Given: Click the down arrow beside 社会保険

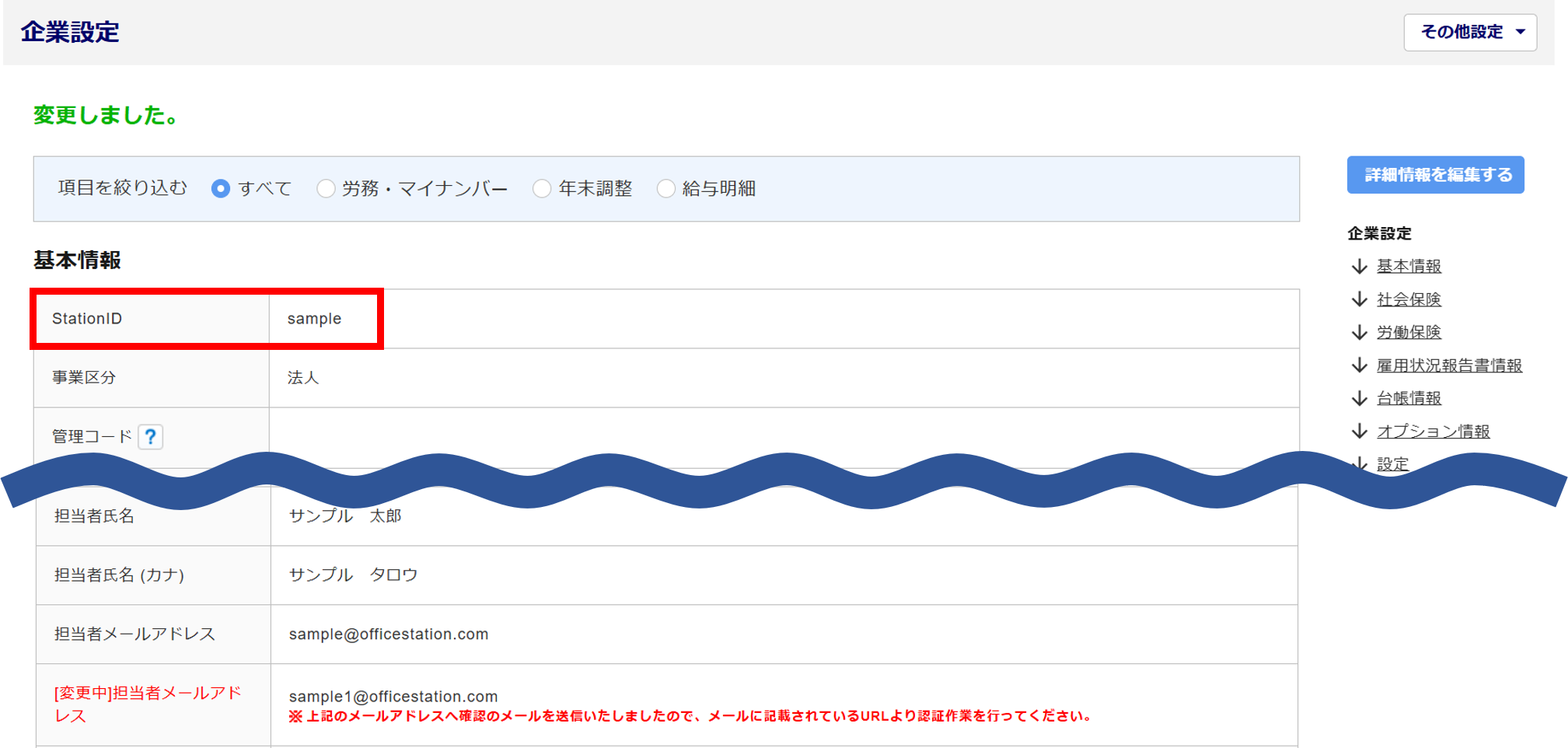Looking at the screenshot, I should [x=1359, y=299].
